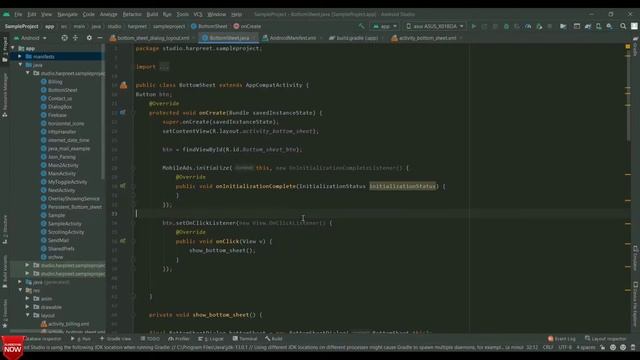Collapse the res folder node
The image size is (640, 360).
pyautogui.click(x=20, y=290)
